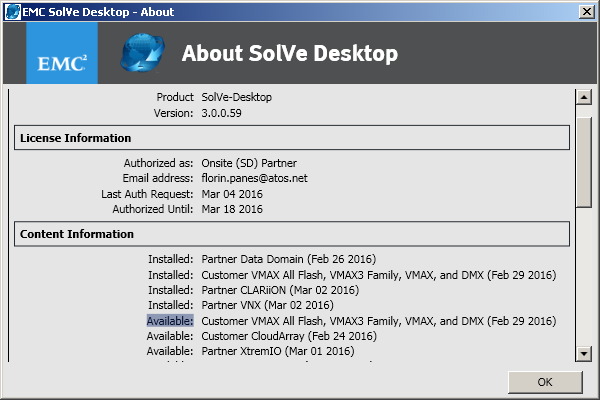
Task: Click the scrollbar up arrow
Action: pos(584,97)
